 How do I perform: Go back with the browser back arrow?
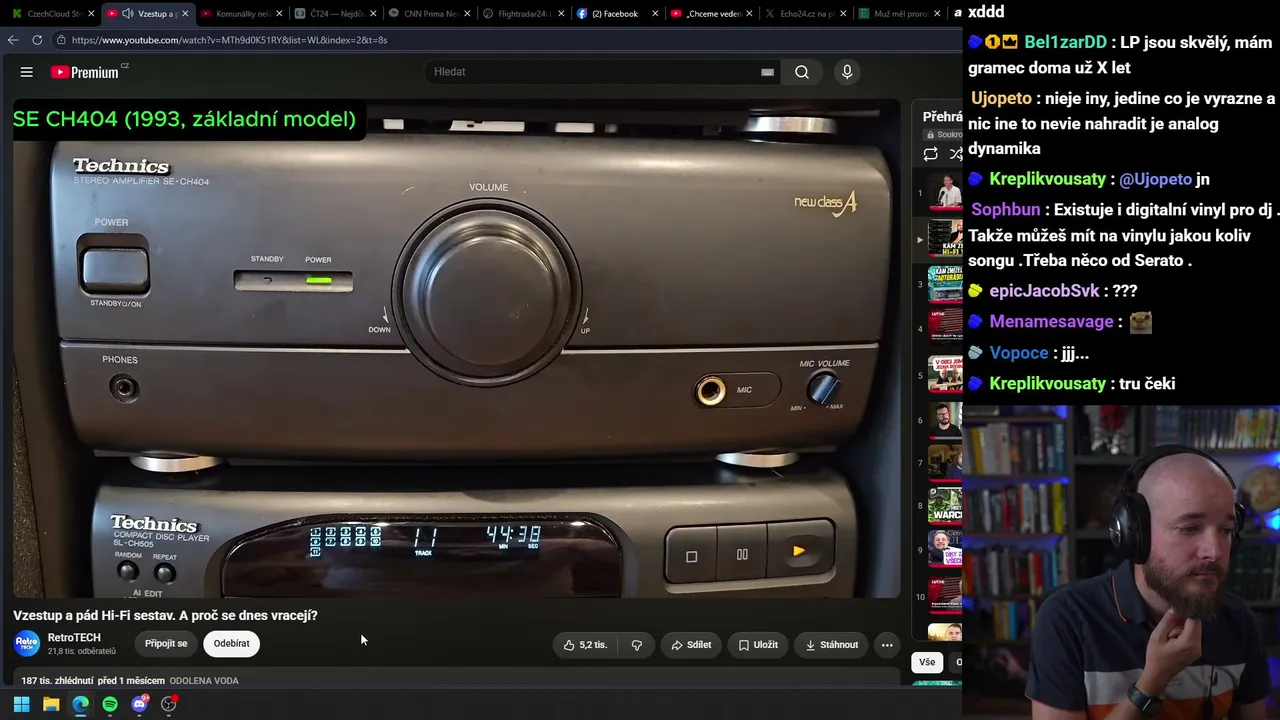[13, 40]
